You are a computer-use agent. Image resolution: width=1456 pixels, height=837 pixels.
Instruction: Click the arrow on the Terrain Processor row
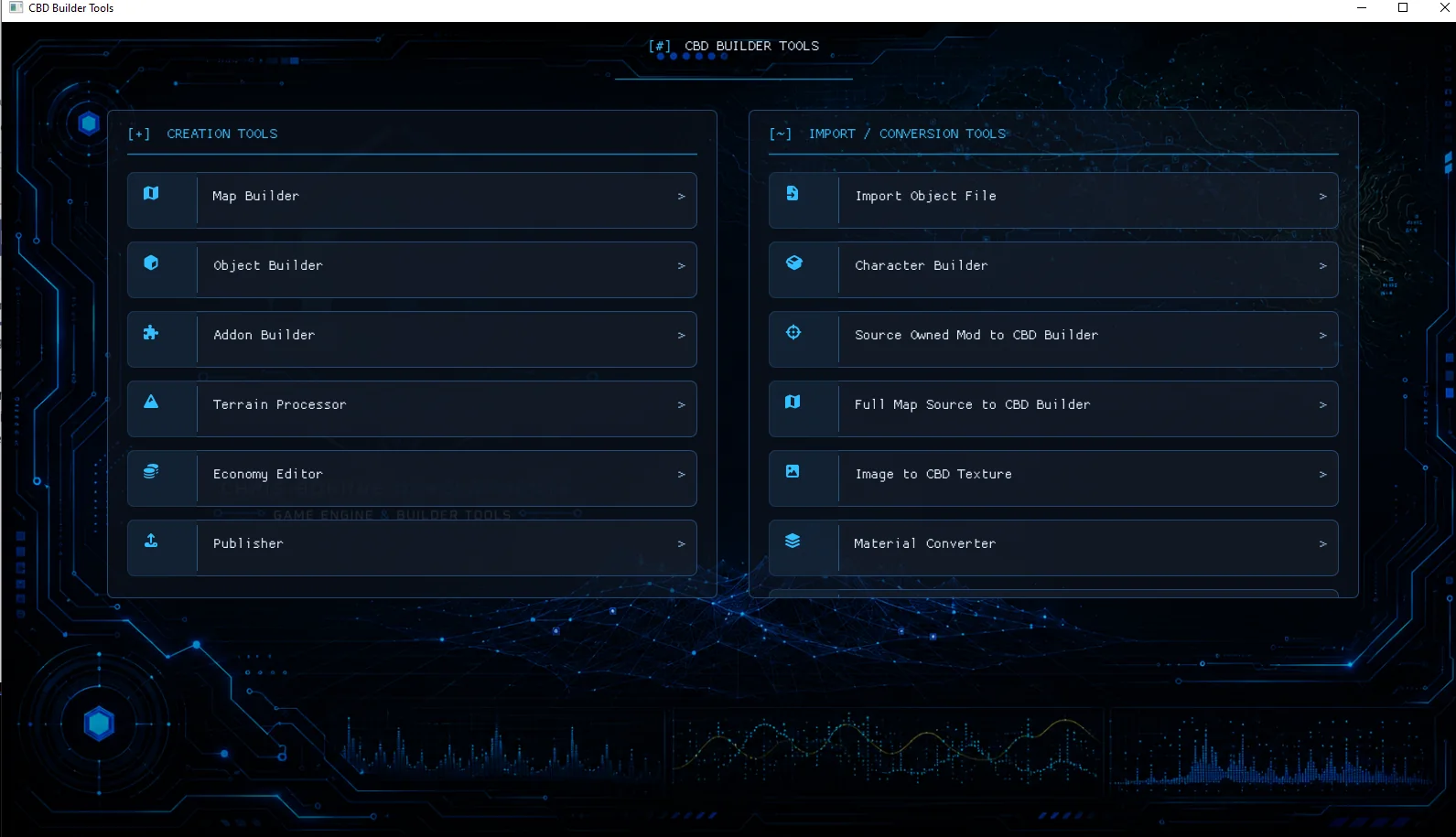click(x=681, y=405)
